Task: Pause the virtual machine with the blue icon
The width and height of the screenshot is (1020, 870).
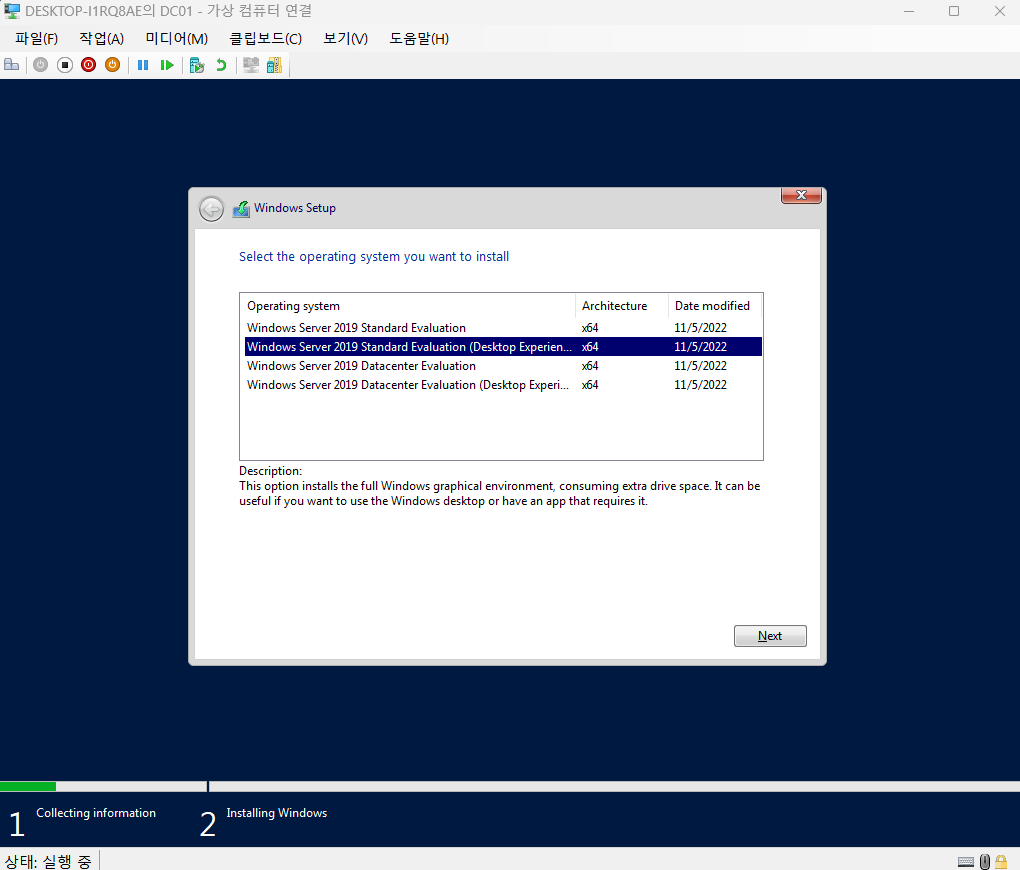Action: click(143, 64)
